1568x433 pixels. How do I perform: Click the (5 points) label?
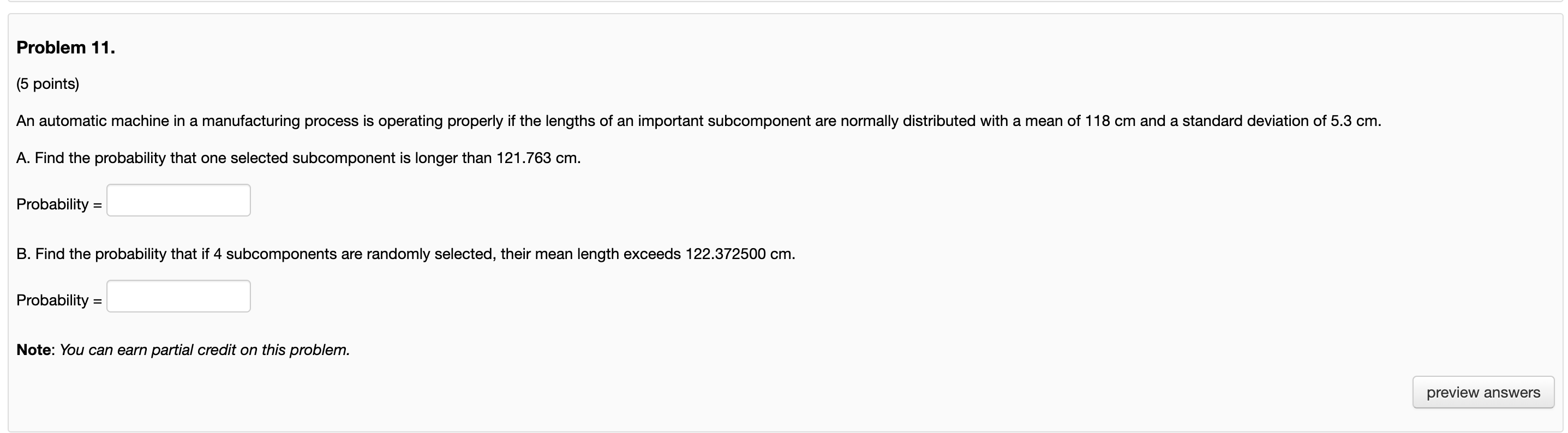click(47, 84)
